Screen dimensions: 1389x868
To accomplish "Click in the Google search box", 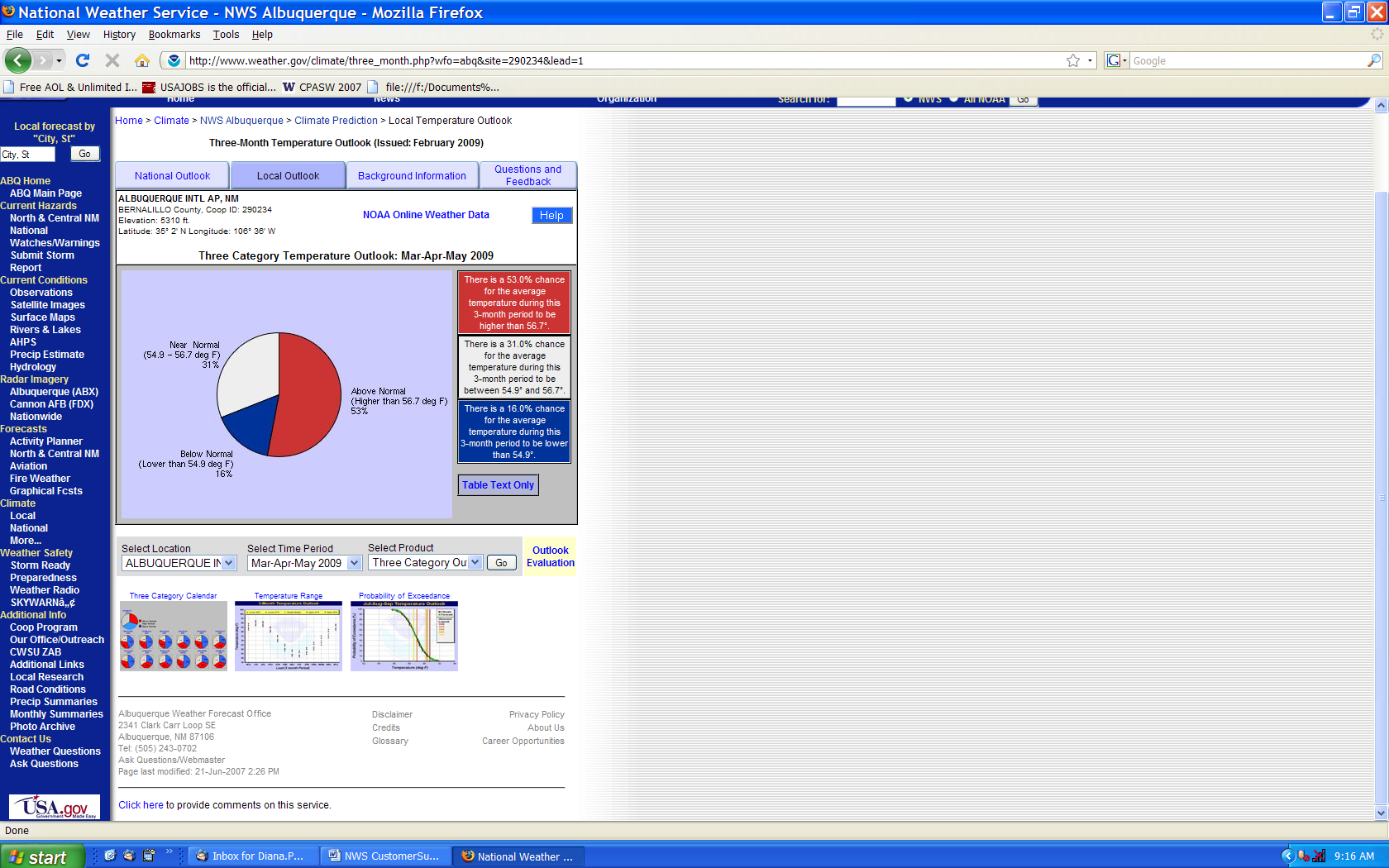I will click(x=1248, y=60).
